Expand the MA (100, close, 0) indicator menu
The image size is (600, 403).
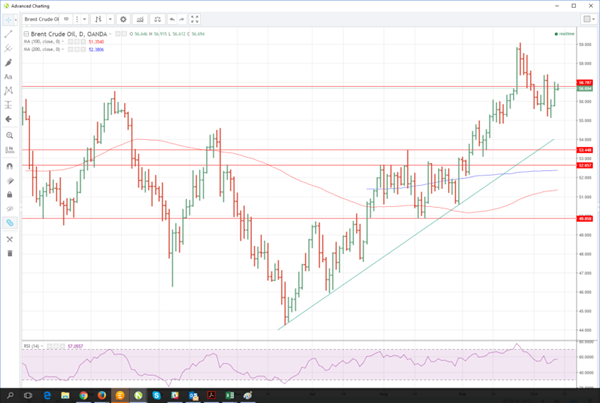click(x=63, y=41)
